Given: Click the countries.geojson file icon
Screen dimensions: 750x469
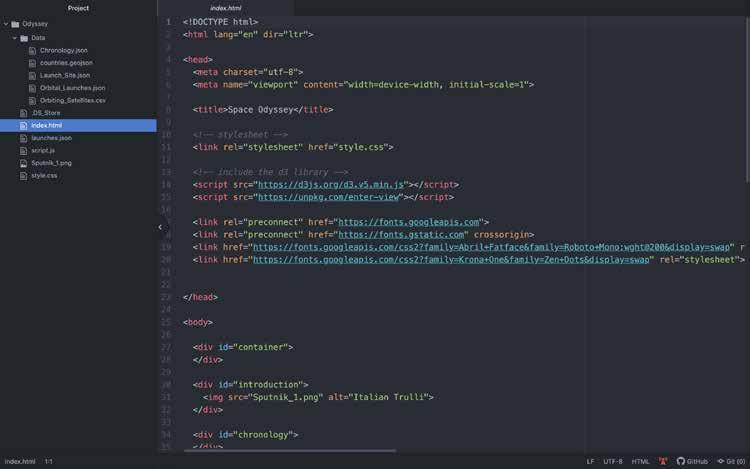Looking at the screenshot, I should point(33,63).
